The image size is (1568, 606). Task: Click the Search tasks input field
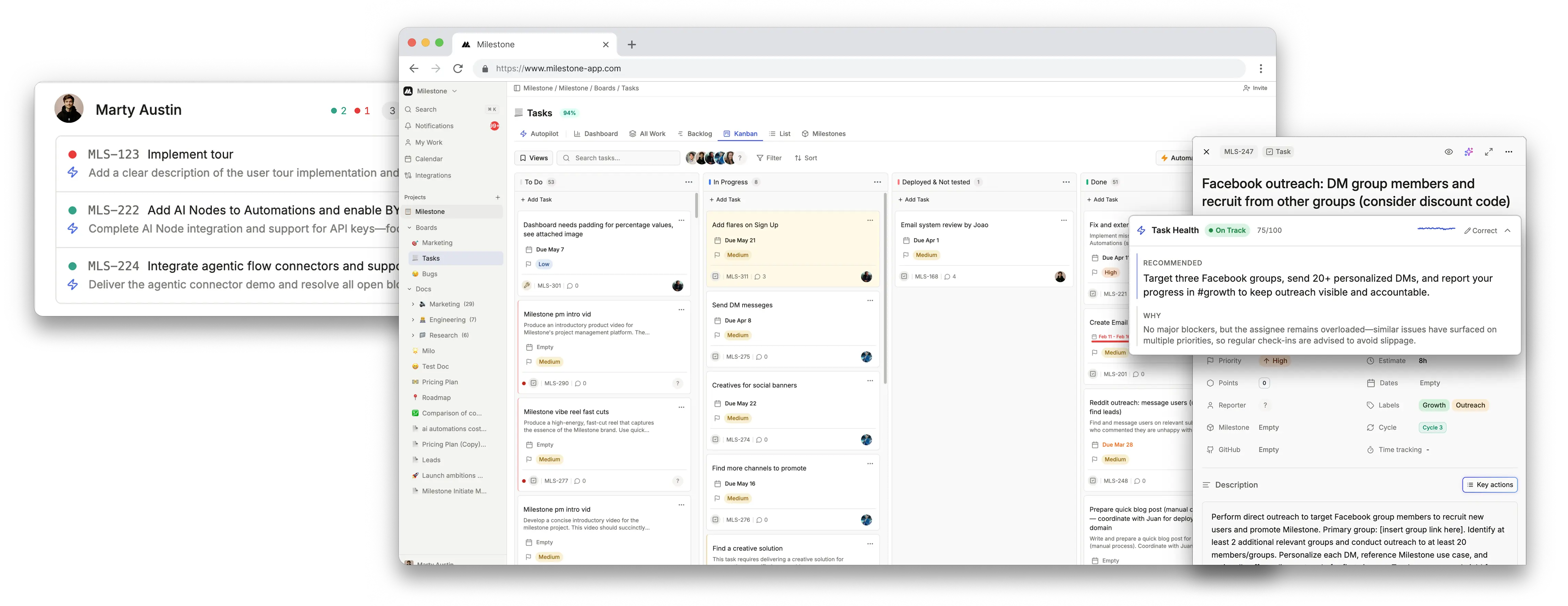coord(618,158)
